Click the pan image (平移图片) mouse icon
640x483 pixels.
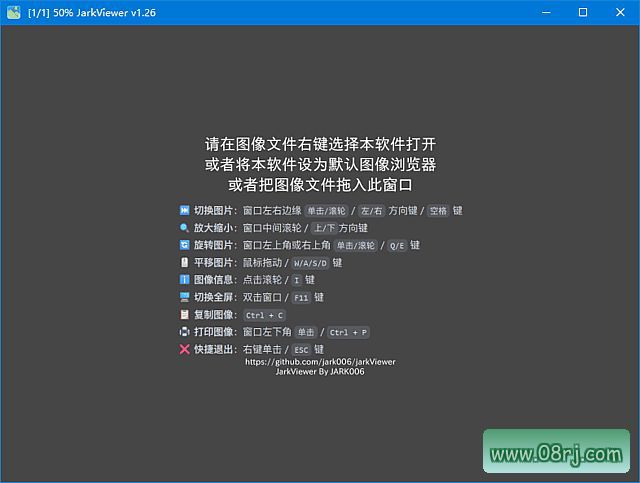pos(184,263)
